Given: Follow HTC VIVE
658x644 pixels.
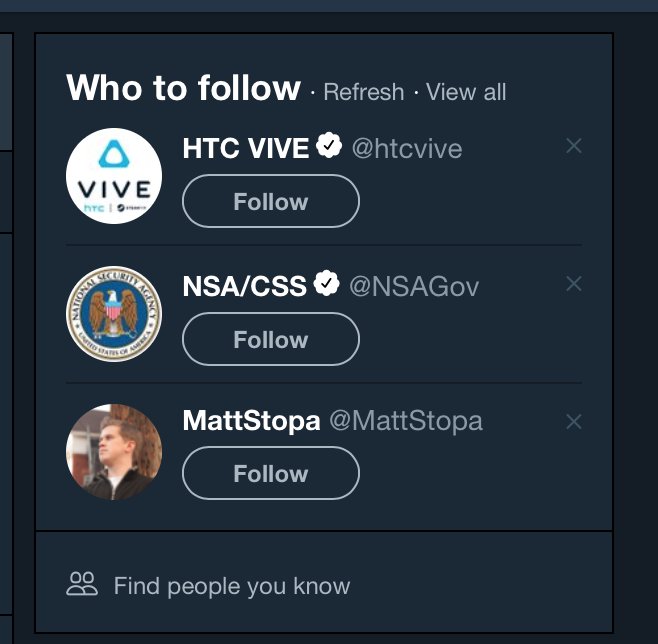Looking at the screenshot, I should [270, 201].
